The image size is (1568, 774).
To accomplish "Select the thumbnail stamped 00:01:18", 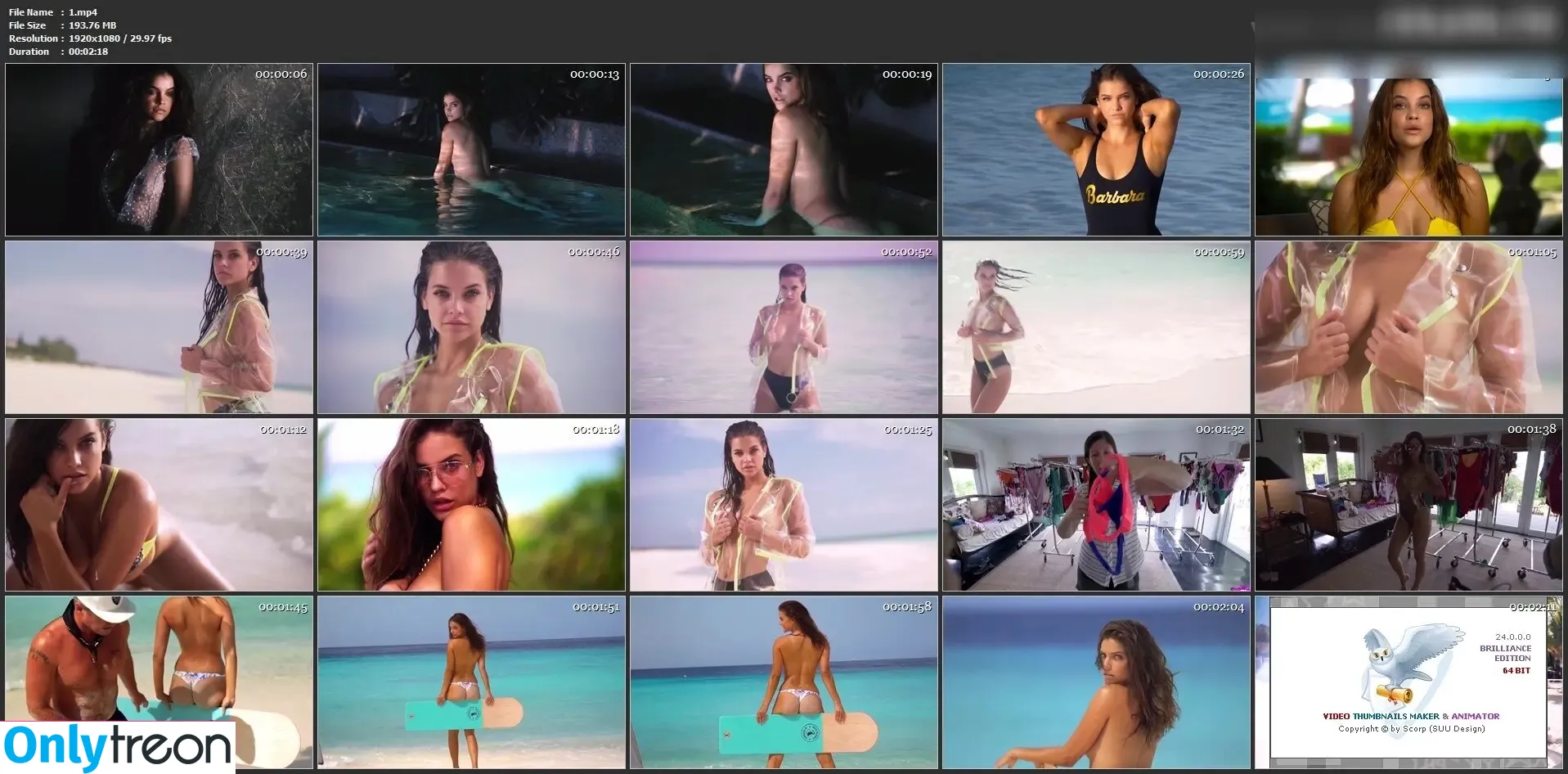I will [x=471, y=505].
